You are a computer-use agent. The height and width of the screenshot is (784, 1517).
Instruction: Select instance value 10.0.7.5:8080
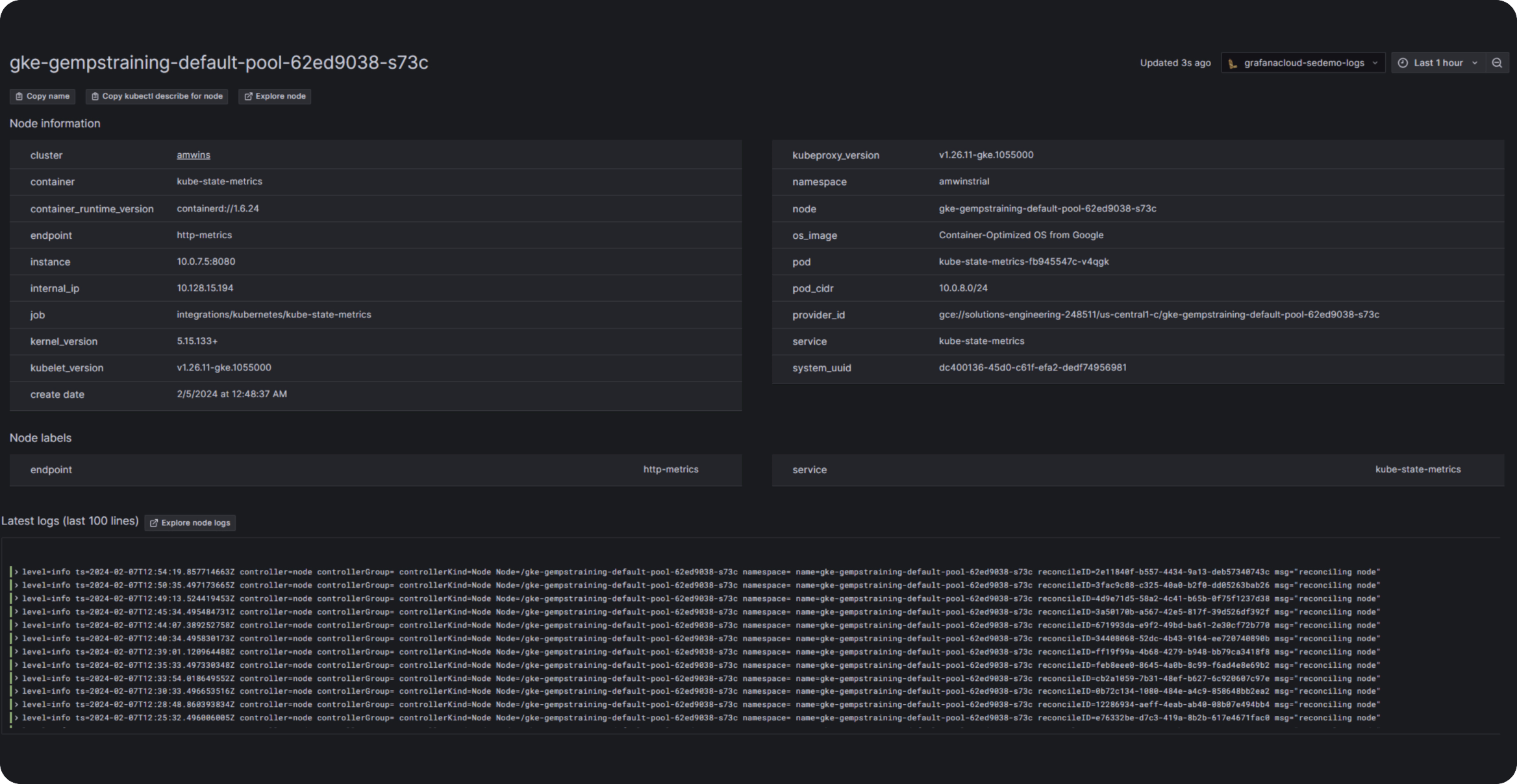pos(206,262)
